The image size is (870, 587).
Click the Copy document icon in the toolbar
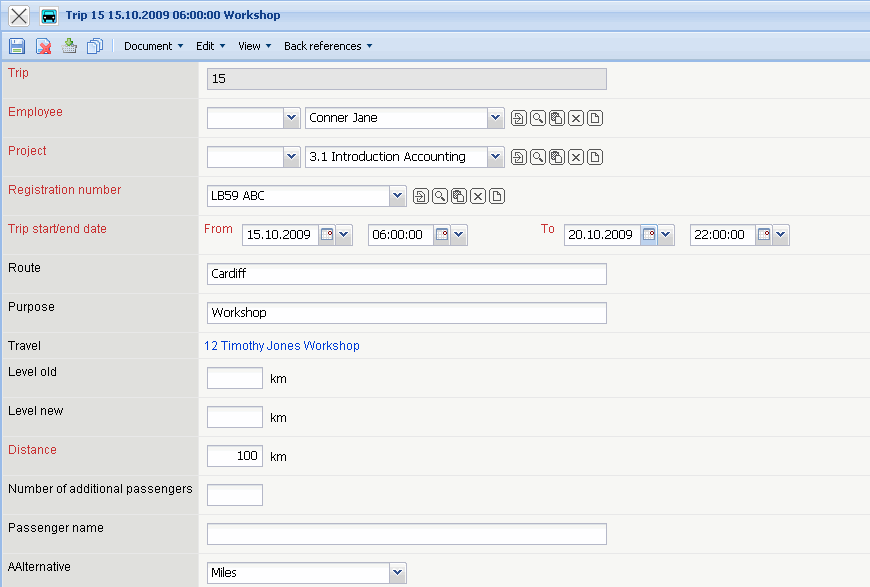pos(95,46)
